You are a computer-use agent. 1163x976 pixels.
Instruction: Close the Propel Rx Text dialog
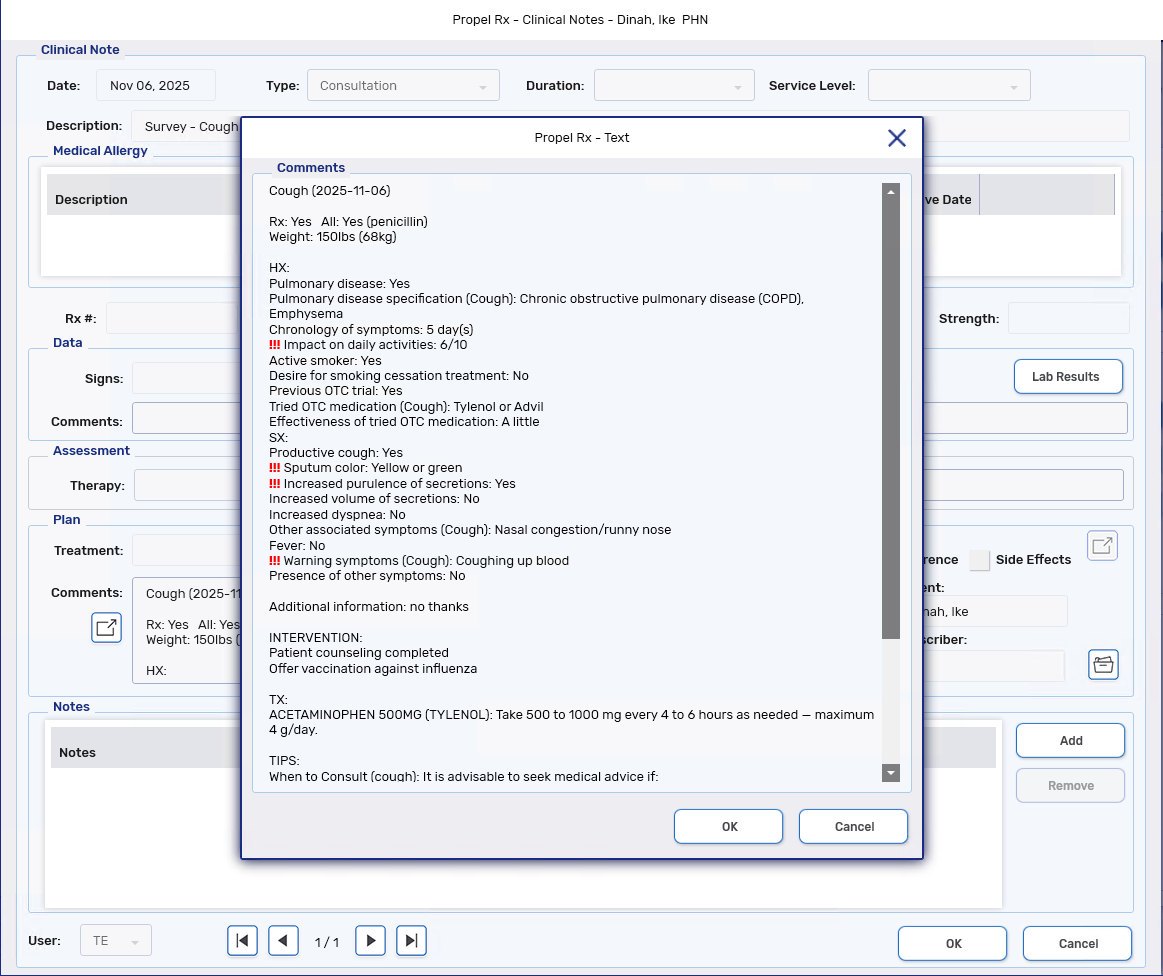pos(897,138)
